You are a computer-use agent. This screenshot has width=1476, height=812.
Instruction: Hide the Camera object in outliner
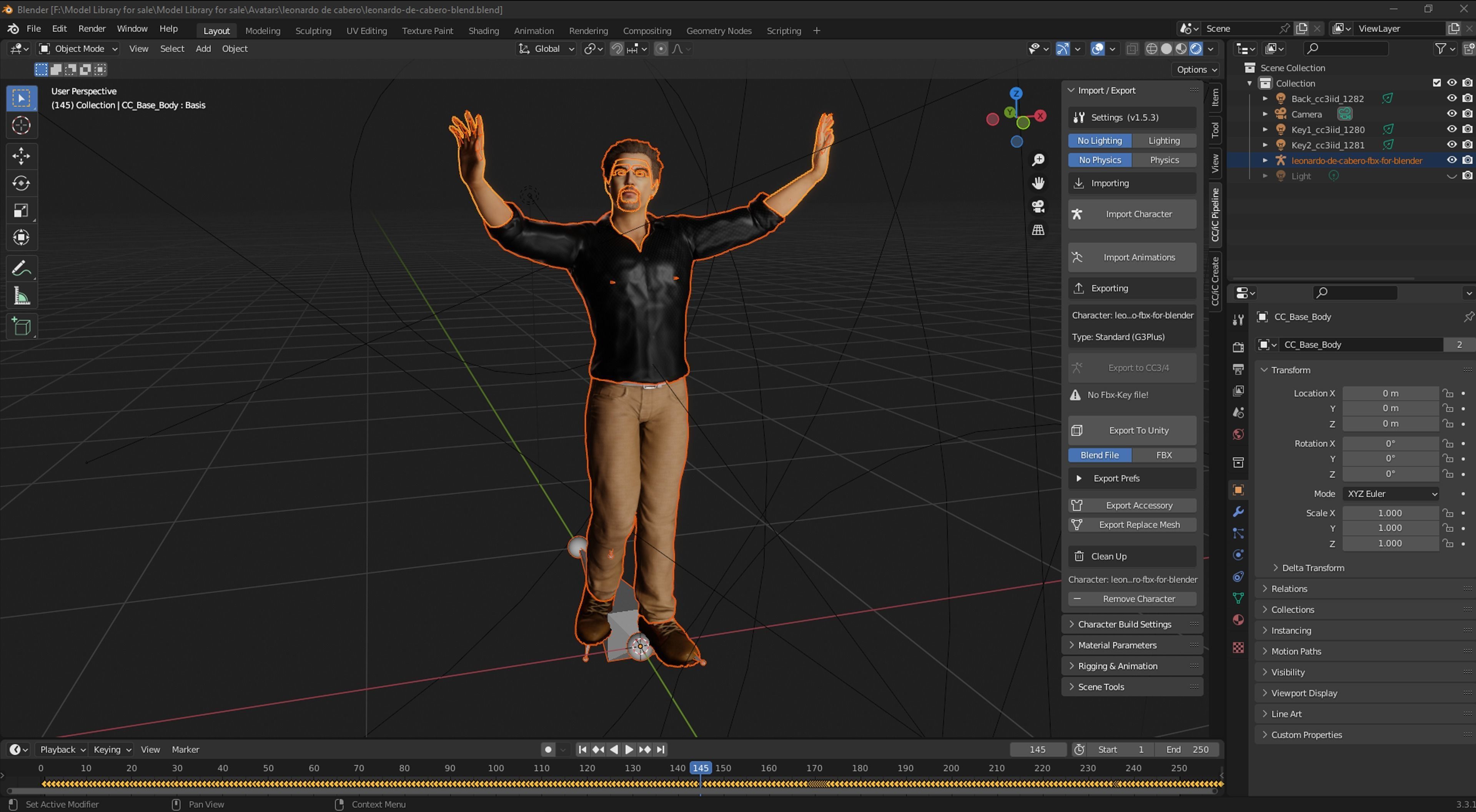click(1451, 114)
